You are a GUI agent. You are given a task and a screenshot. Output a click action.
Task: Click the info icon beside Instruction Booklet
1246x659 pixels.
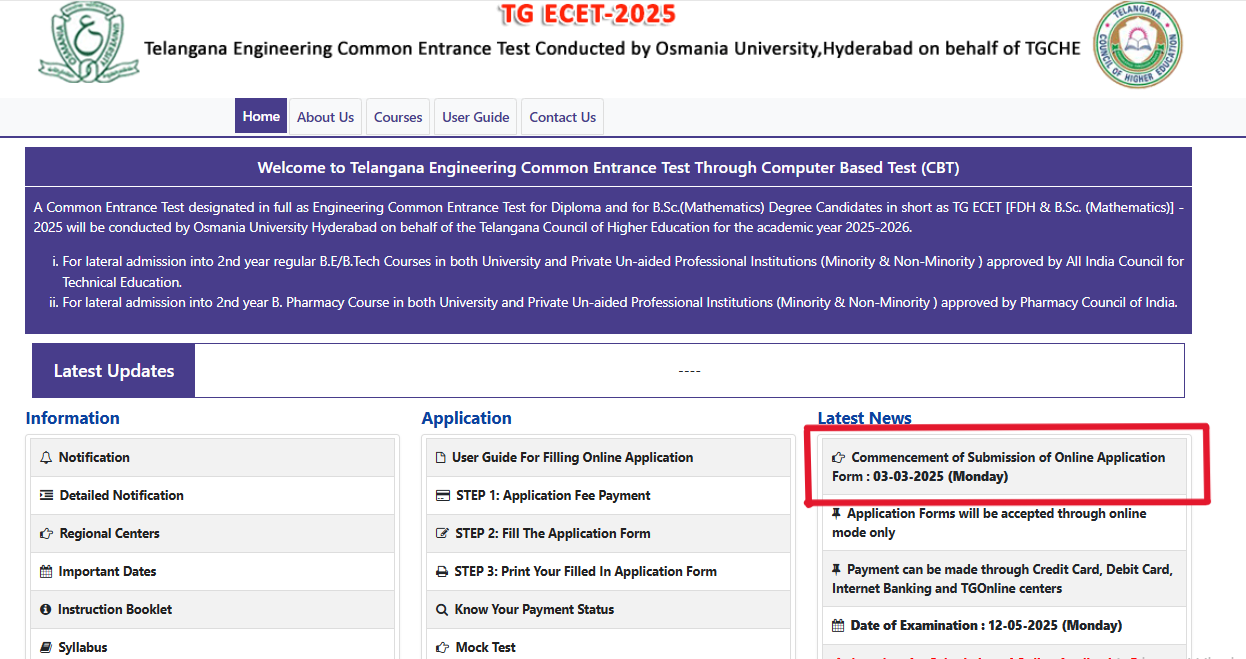pyautogui.click(x=45, y=609)
